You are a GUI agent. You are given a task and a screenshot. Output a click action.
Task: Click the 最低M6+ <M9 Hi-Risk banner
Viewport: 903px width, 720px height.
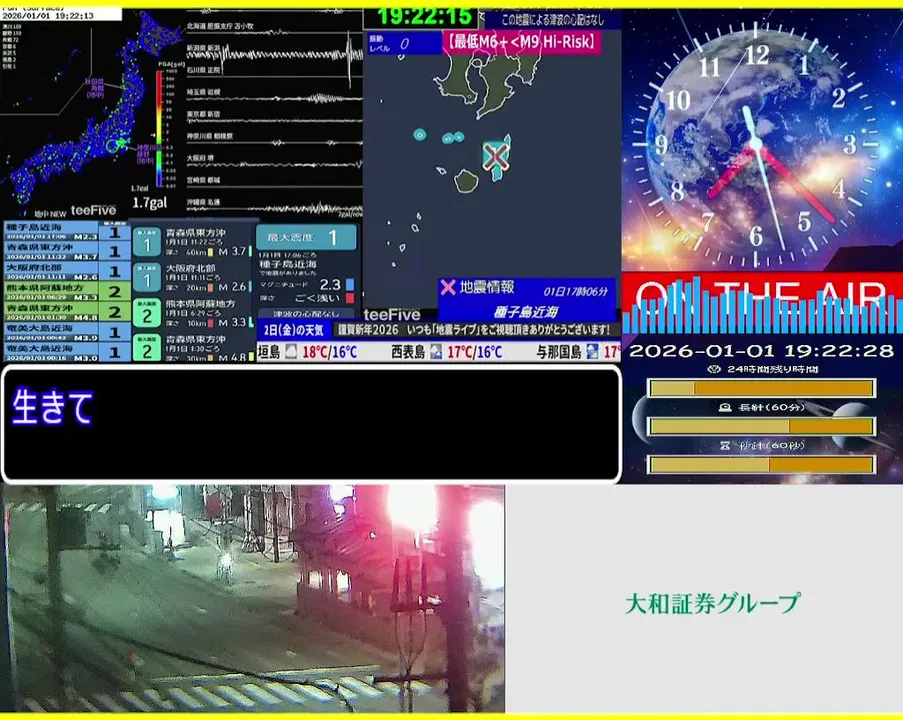point(522,42)
